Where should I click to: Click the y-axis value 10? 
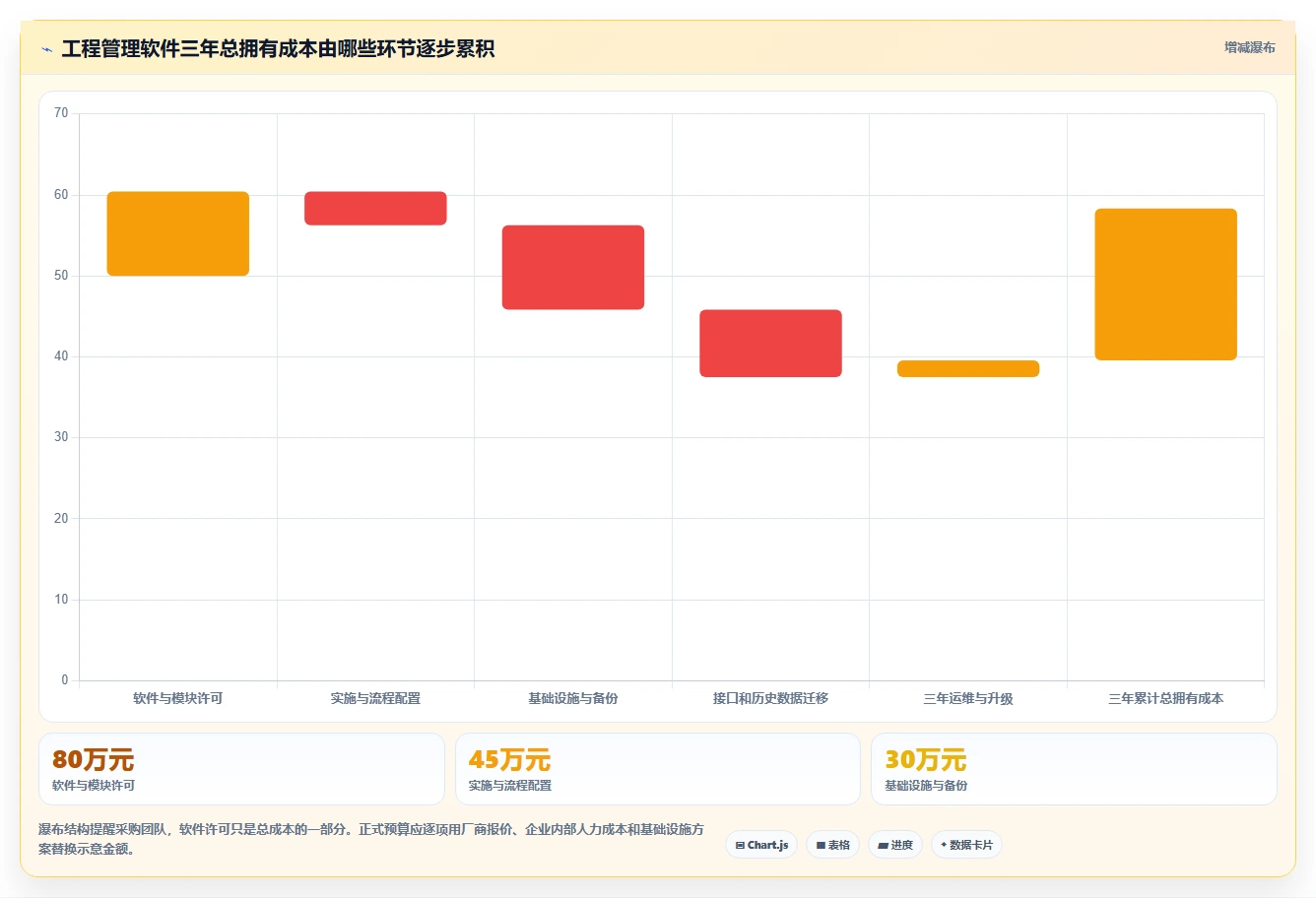click(x=61, y=600)
